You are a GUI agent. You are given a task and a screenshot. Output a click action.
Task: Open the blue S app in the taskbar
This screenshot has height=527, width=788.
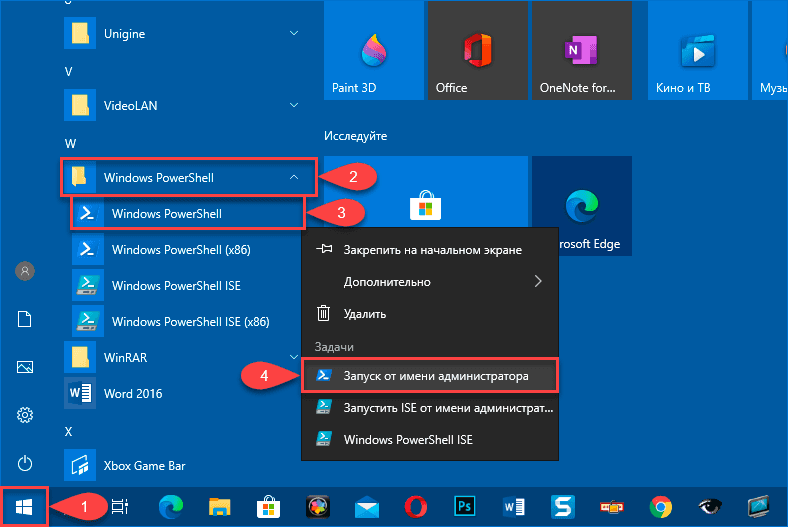pyautogui.click(x=562, y=506)
